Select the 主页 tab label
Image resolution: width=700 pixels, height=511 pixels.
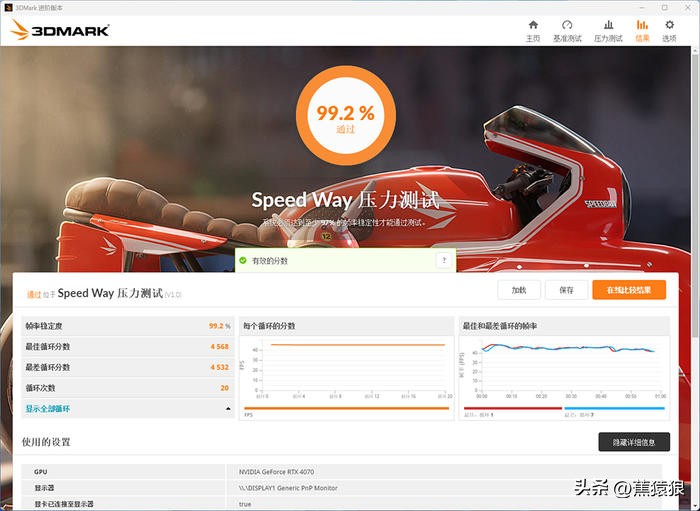533,39
